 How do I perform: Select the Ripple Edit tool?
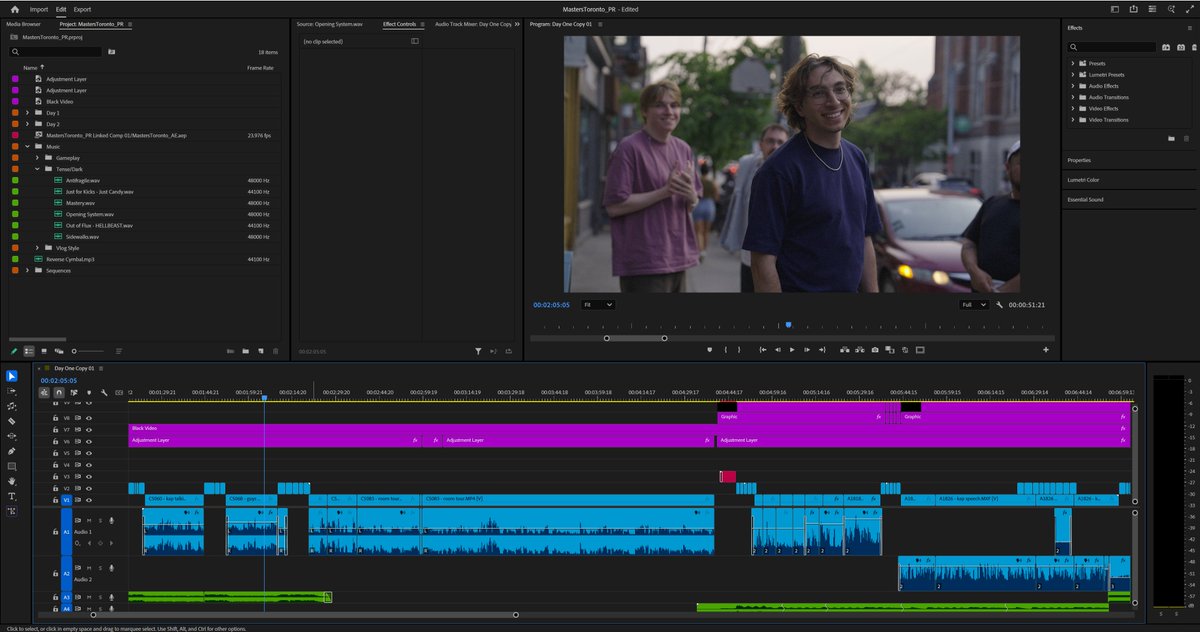(x=12, y=406)
